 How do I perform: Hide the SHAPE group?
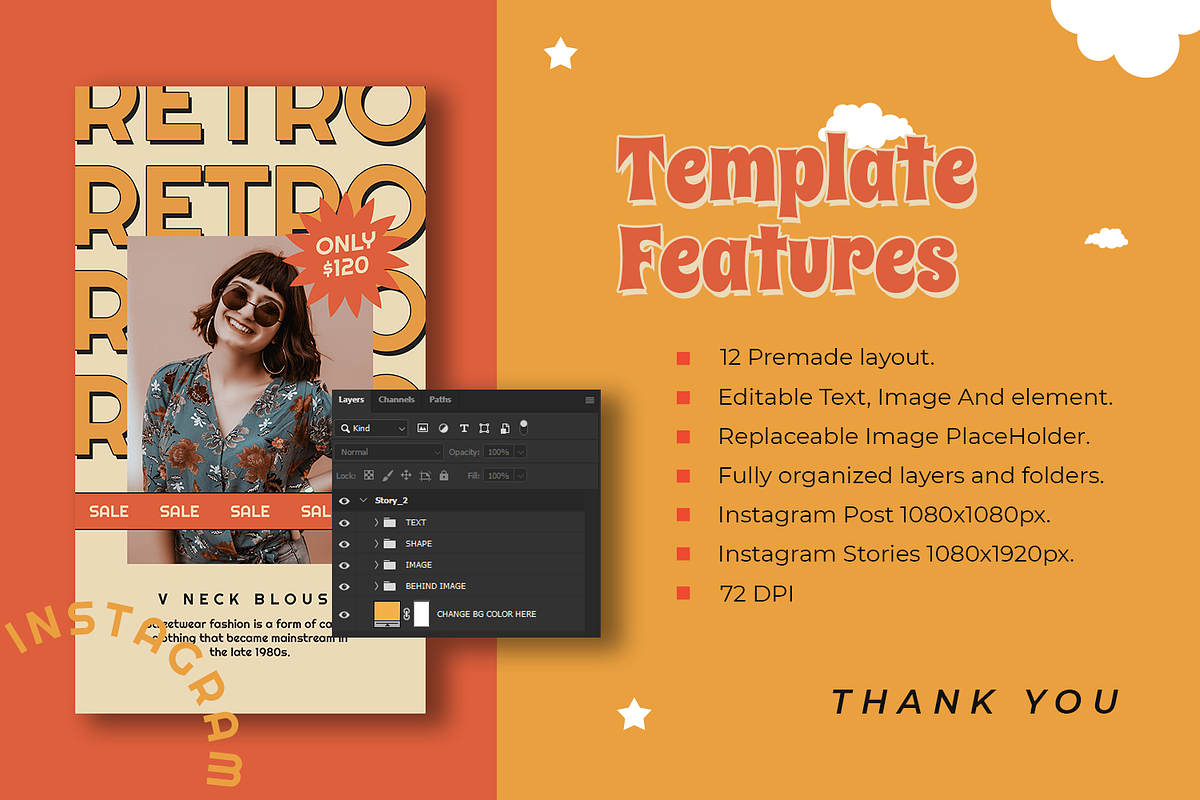(344, 543)
